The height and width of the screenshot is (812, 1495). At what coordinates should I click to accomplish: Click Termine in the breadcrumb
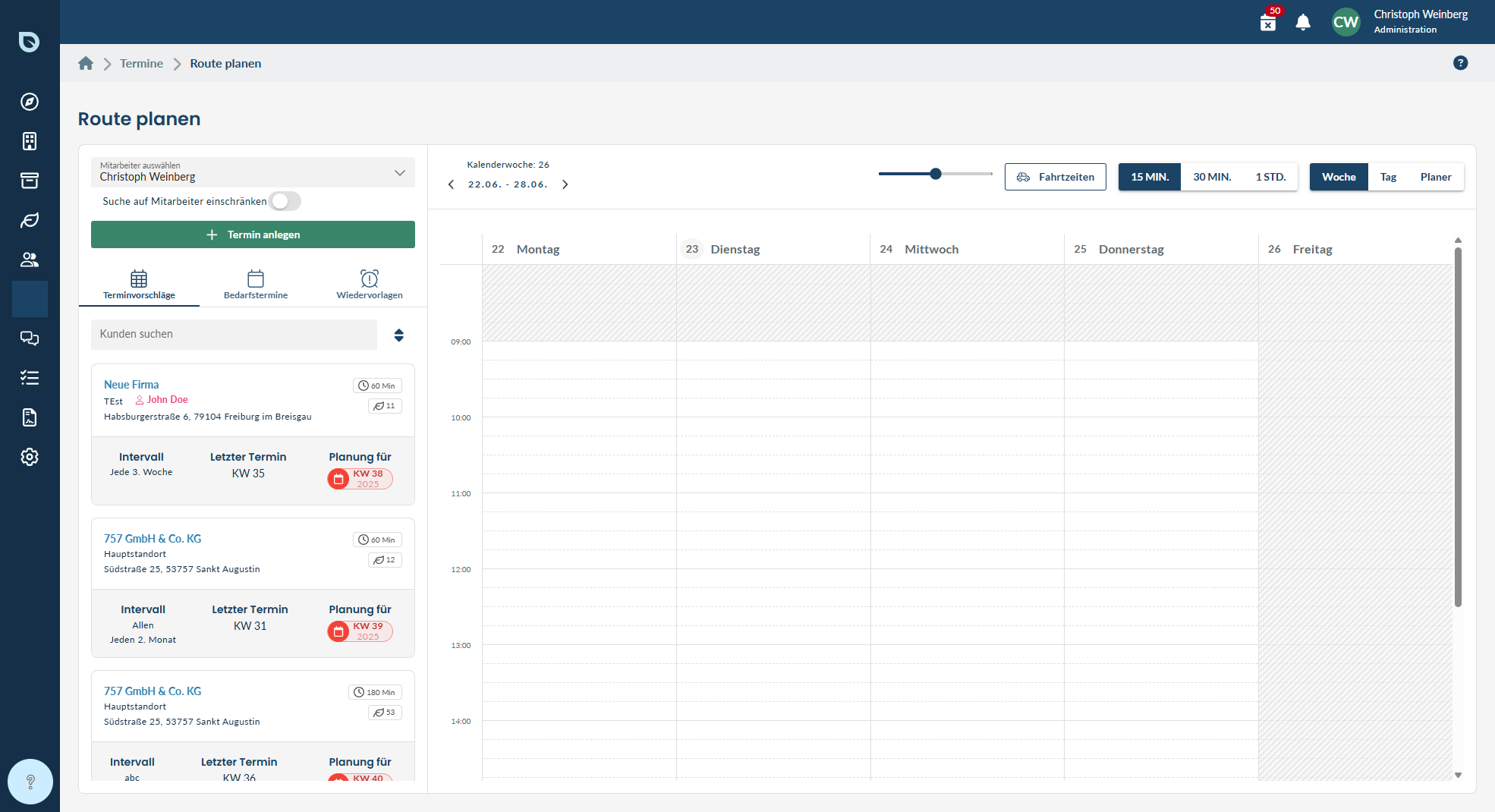coord(141,63)
